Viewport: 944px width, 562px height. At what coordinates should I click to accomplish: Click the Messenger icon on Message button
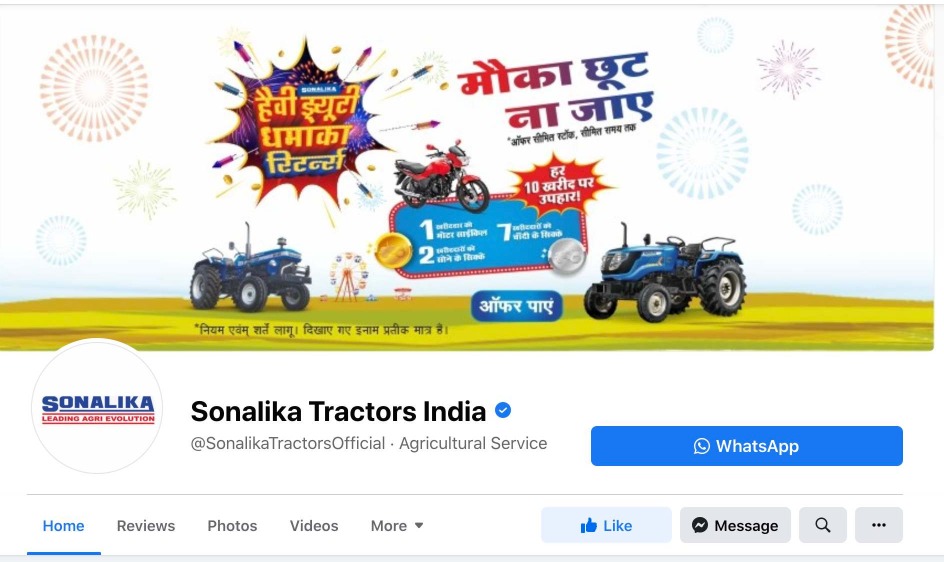(x=700, y=525)
